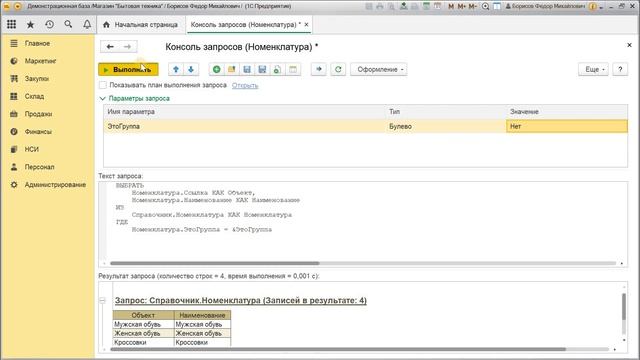Image resolution: width=640 pixels, height=360 pixels.
Task: Open the dropdown arrow next to info icon
Action: [601, 7]
